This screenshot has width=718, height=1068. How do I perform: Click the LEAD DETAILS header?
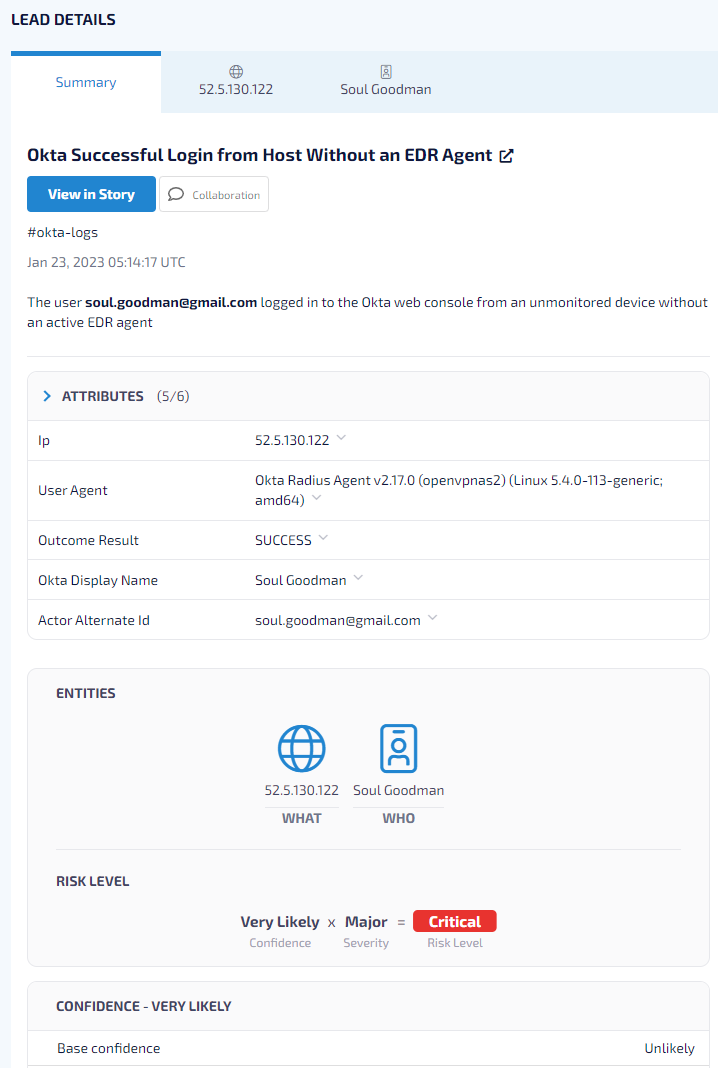(63, 20)
